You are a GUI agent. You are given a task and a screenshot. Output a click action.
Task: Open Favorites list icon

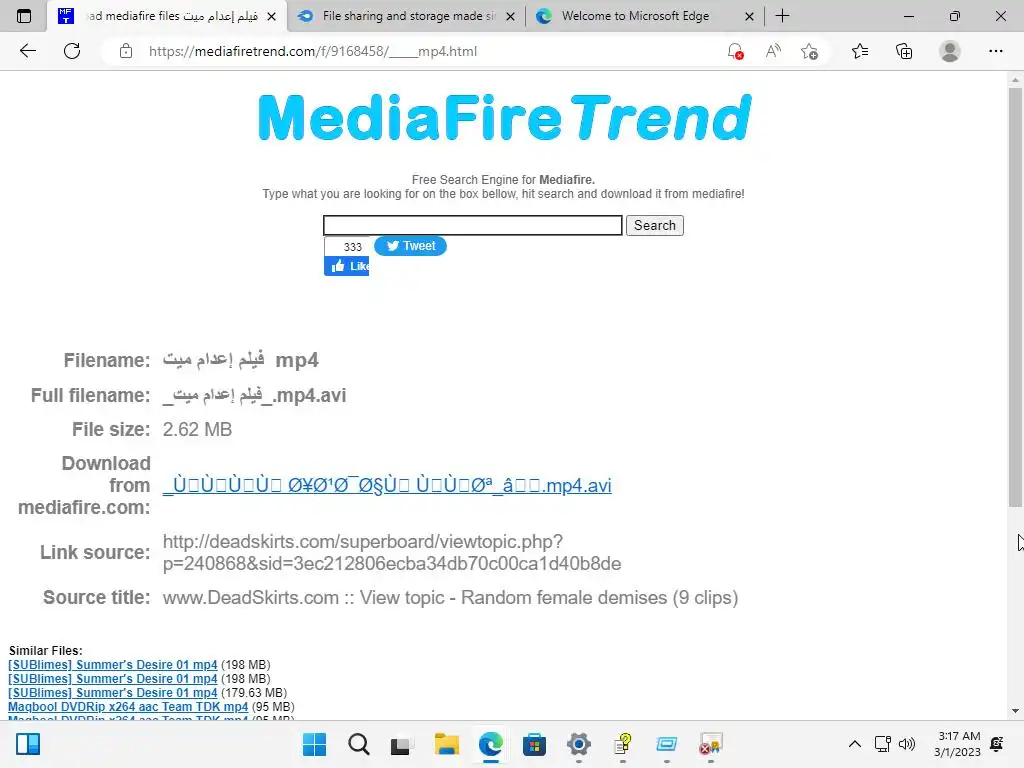tap(860, 51)
